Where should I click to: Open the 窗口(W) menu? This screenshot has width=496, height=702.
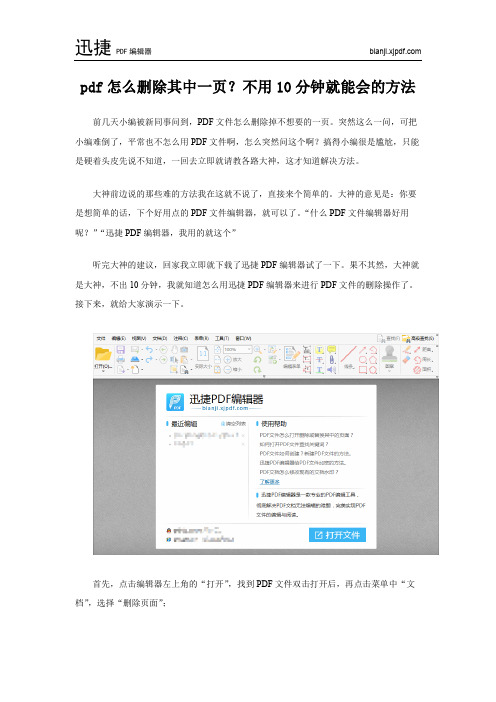243,338
